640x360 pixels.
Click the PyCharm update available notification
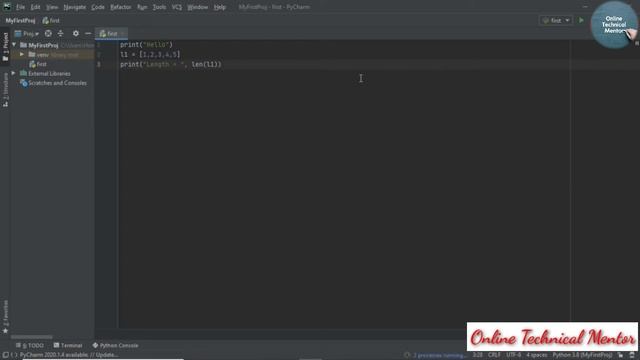tap(69, 355)
